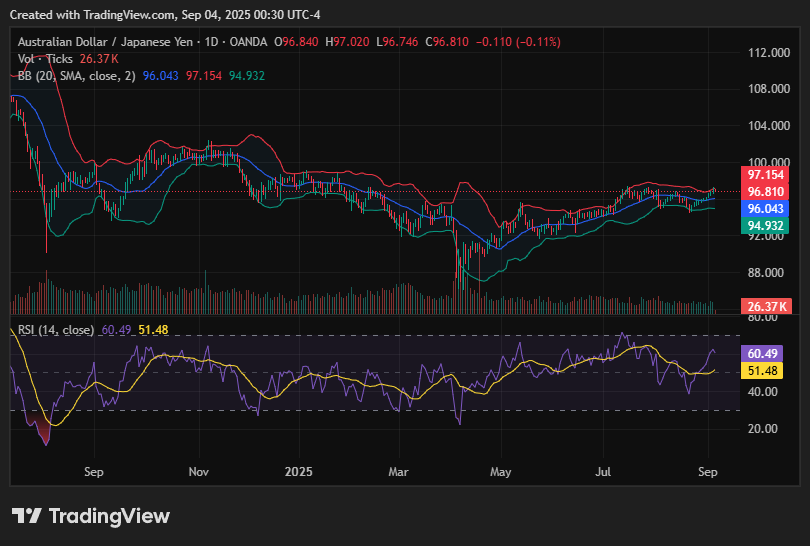
Task: Click the high value H97.020
Action: click(x=347, y=42)
